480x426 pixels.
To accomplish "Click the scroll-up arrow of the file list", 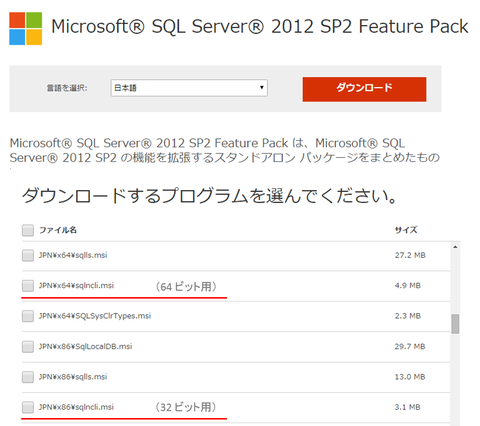I will pyautogui.click(x=455, y=247).
